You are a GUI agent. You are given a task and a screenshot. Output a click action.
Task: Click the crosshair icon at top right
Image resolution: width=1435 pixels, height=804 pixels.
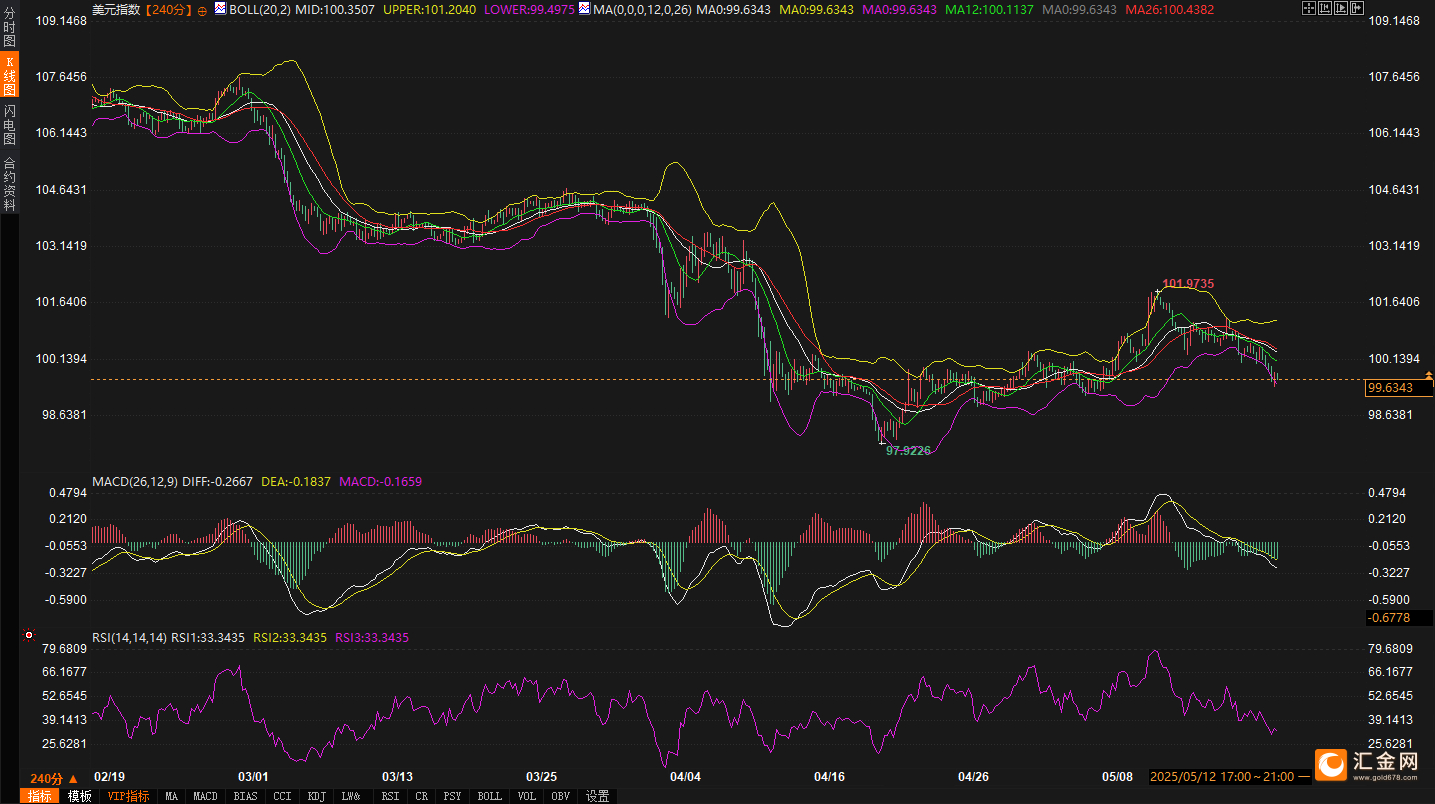1309,8
